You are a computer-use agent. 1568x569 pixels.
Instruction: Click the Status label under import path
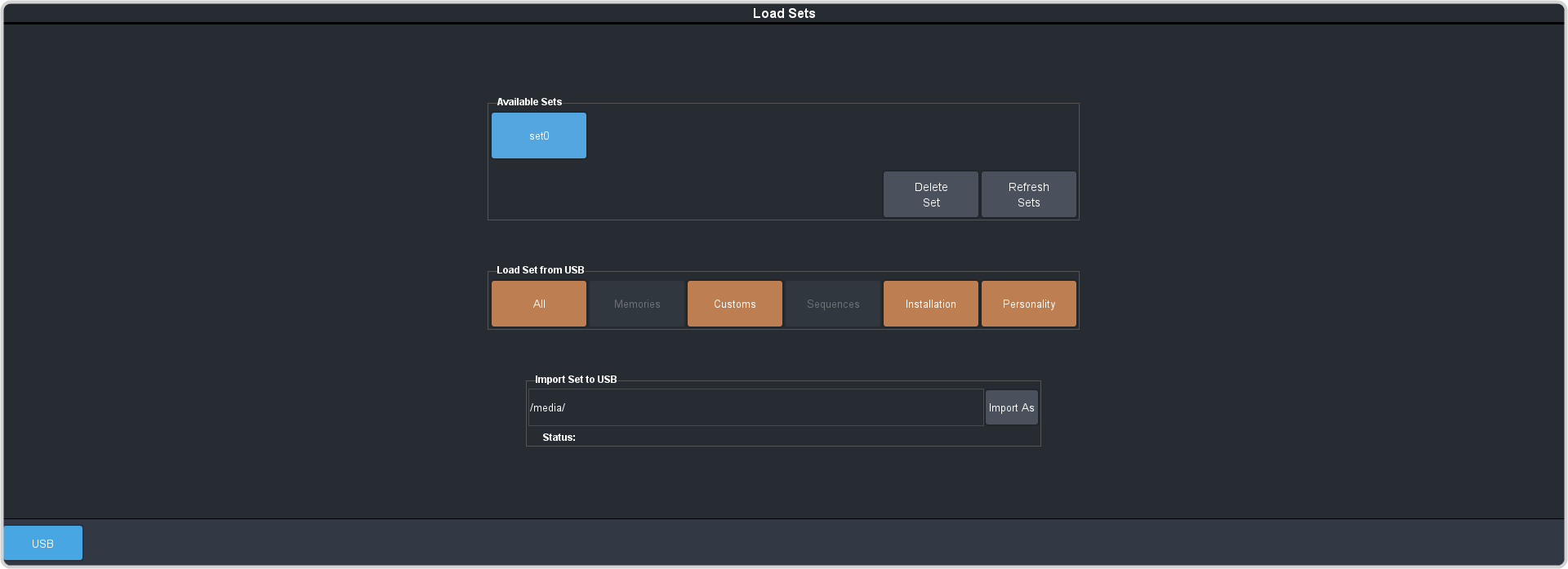point(559,438)
